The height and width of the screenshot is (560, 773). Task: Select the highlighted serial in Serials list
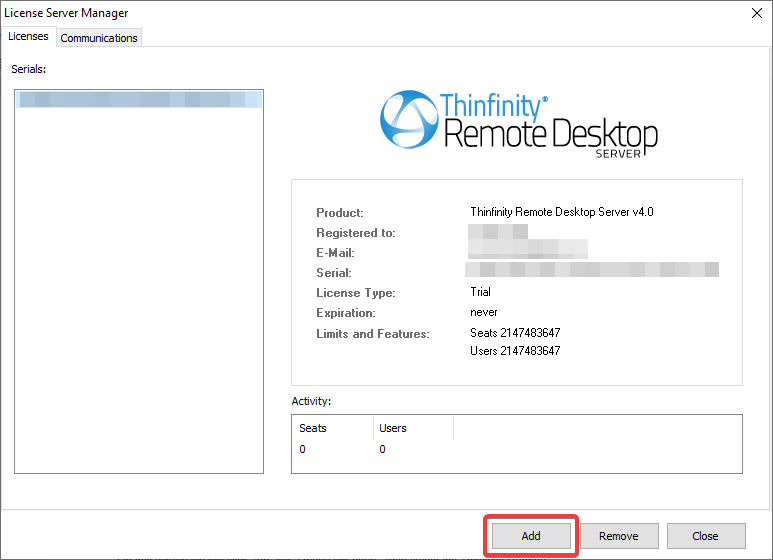click(x=139, y=99)
